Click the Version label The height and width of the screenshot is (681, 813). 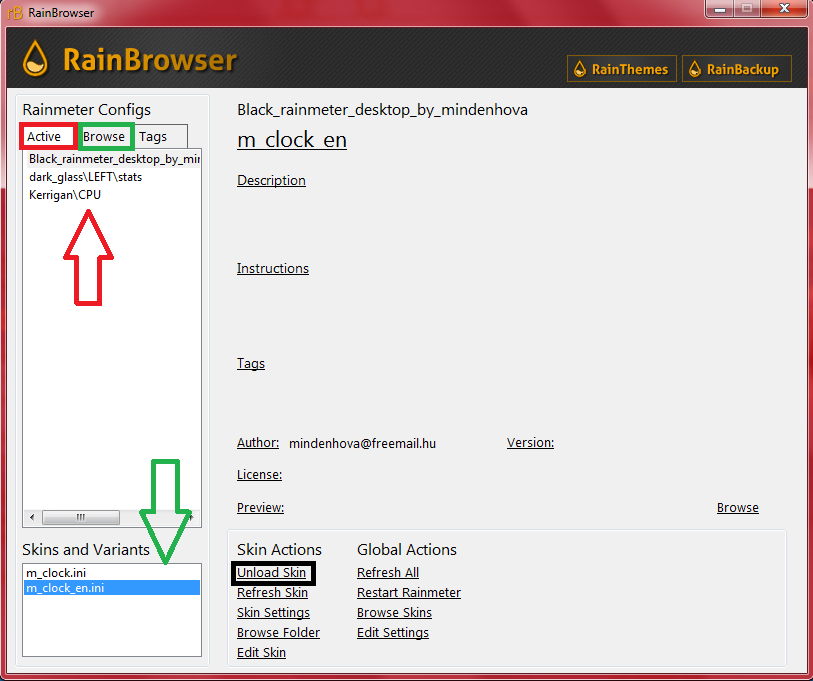[x=530, y=443]
